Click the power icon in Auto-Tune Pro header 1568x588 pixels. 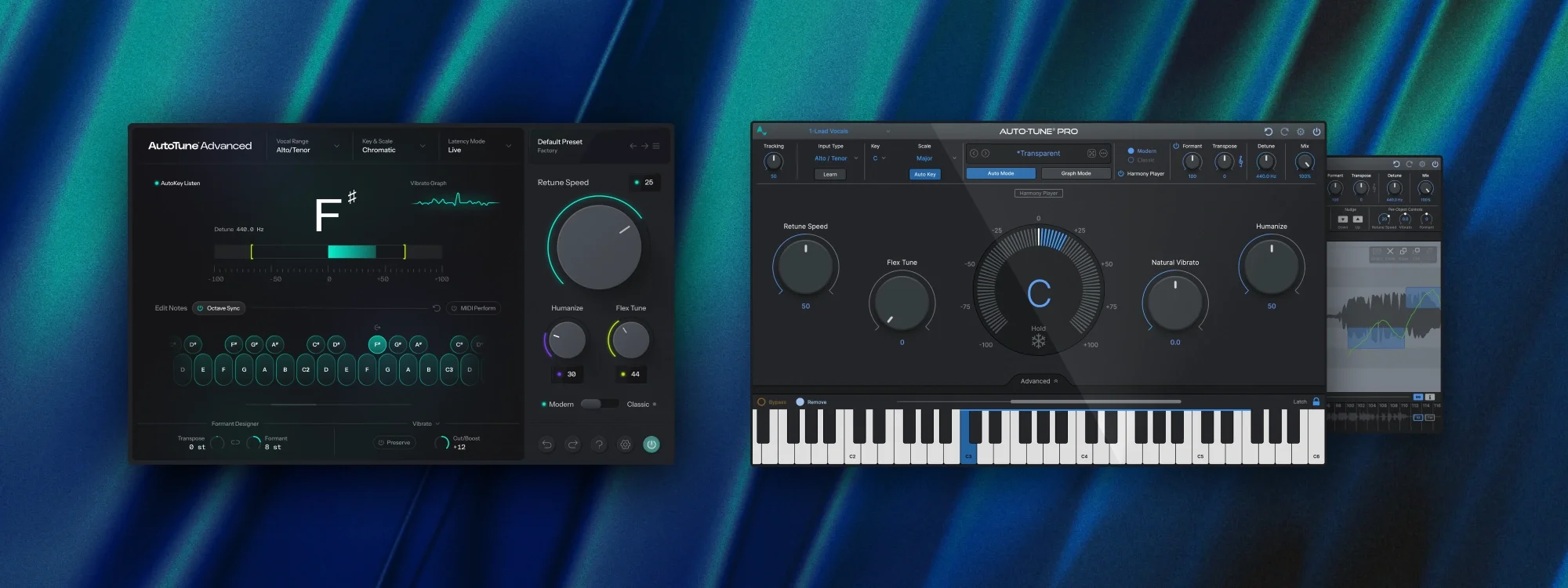pyautogui.click(x=1316, y=132)
